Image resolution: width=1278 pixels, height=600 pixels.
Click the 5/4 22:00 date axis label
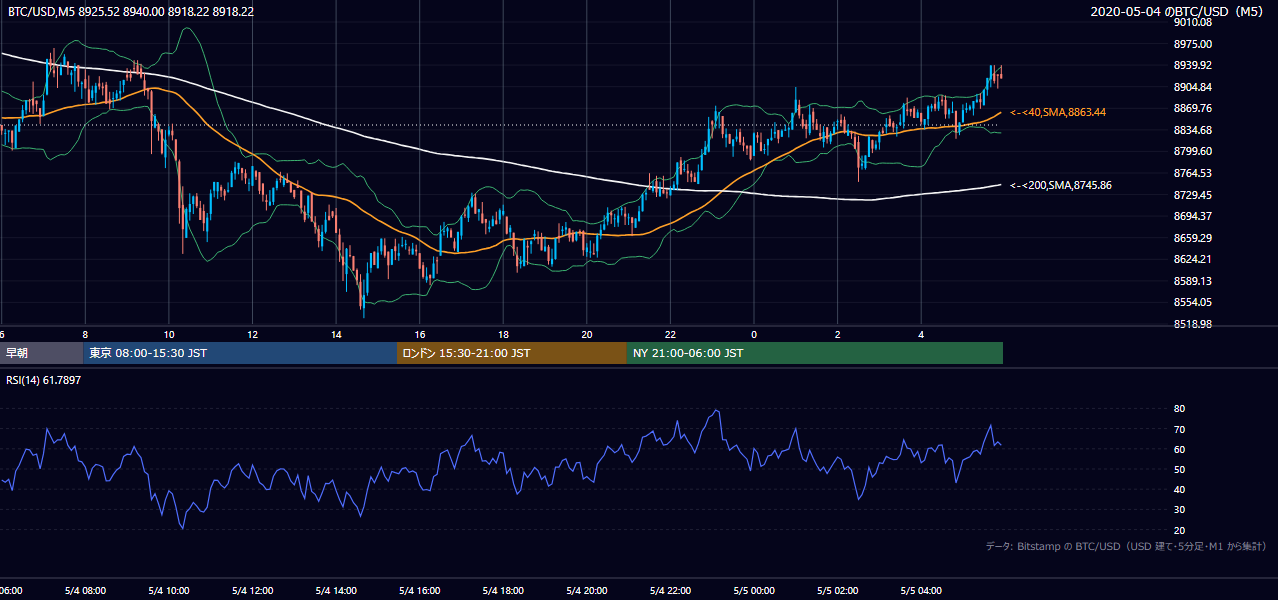(x=670, y=591)
